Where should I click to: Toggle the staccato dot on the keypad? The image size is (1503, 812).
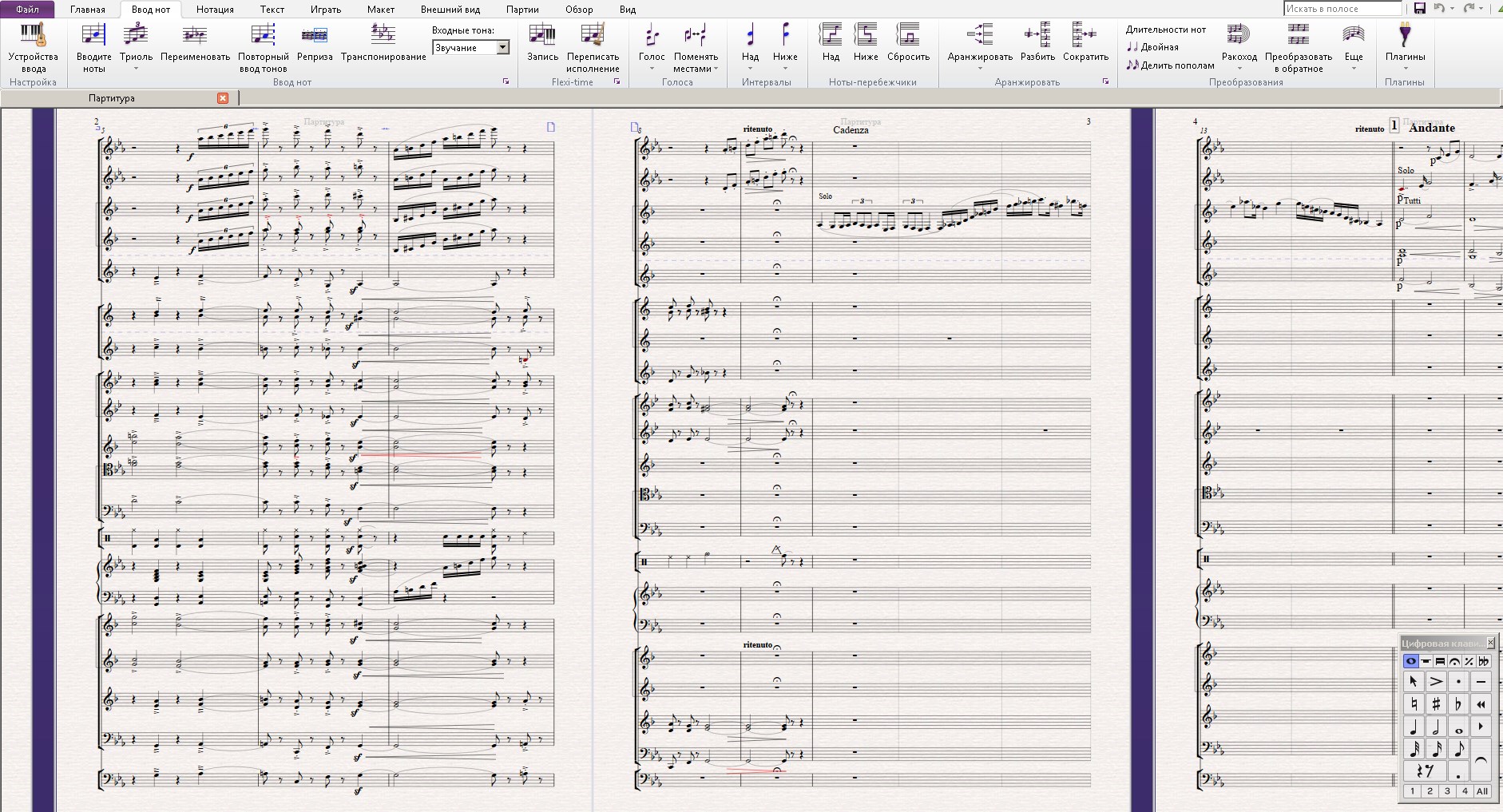tap(1458, 682)
